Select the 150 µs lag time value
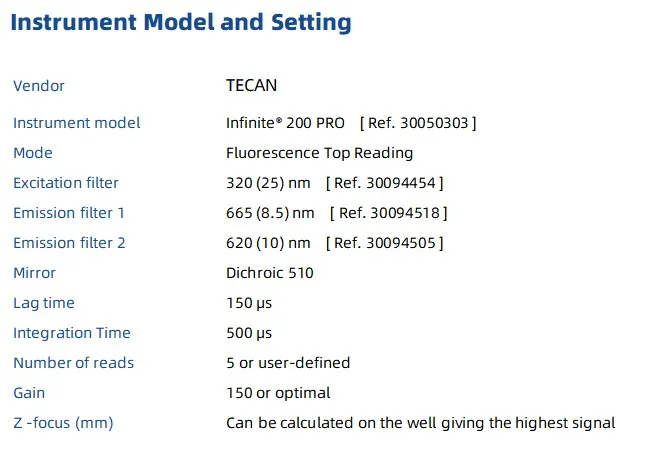Image resolution: width=670 pixels, height=451 pixels. (249, 303)
